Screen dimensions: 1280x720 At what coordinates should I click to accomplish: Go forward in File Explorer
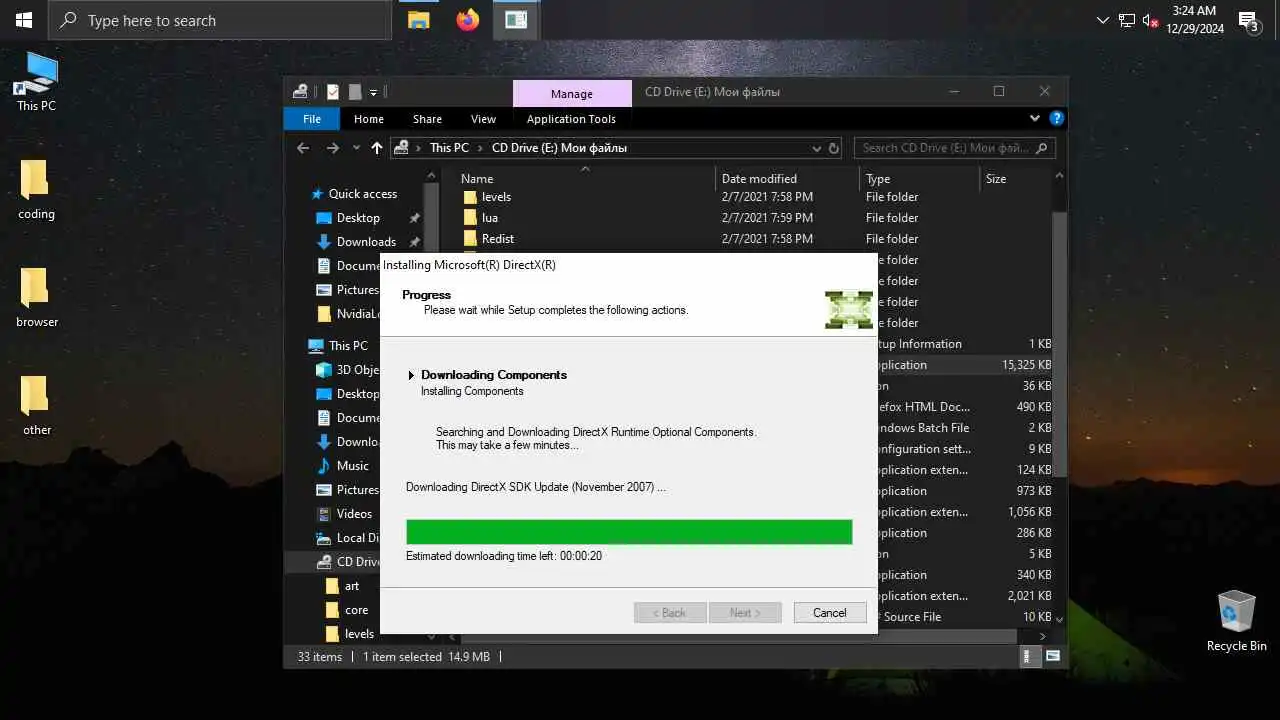coord(332,148)
